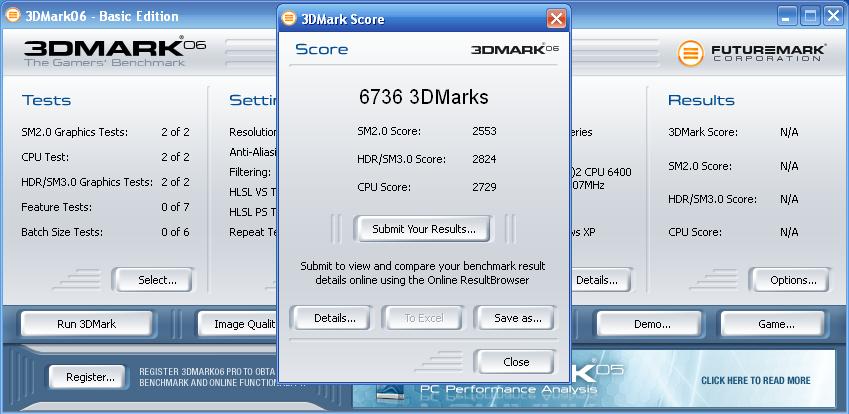Click the 3DMark06 logo in the main window header
Image resolution: width=849 pixels, height=414 pixels.
click(x=114, y=51)
